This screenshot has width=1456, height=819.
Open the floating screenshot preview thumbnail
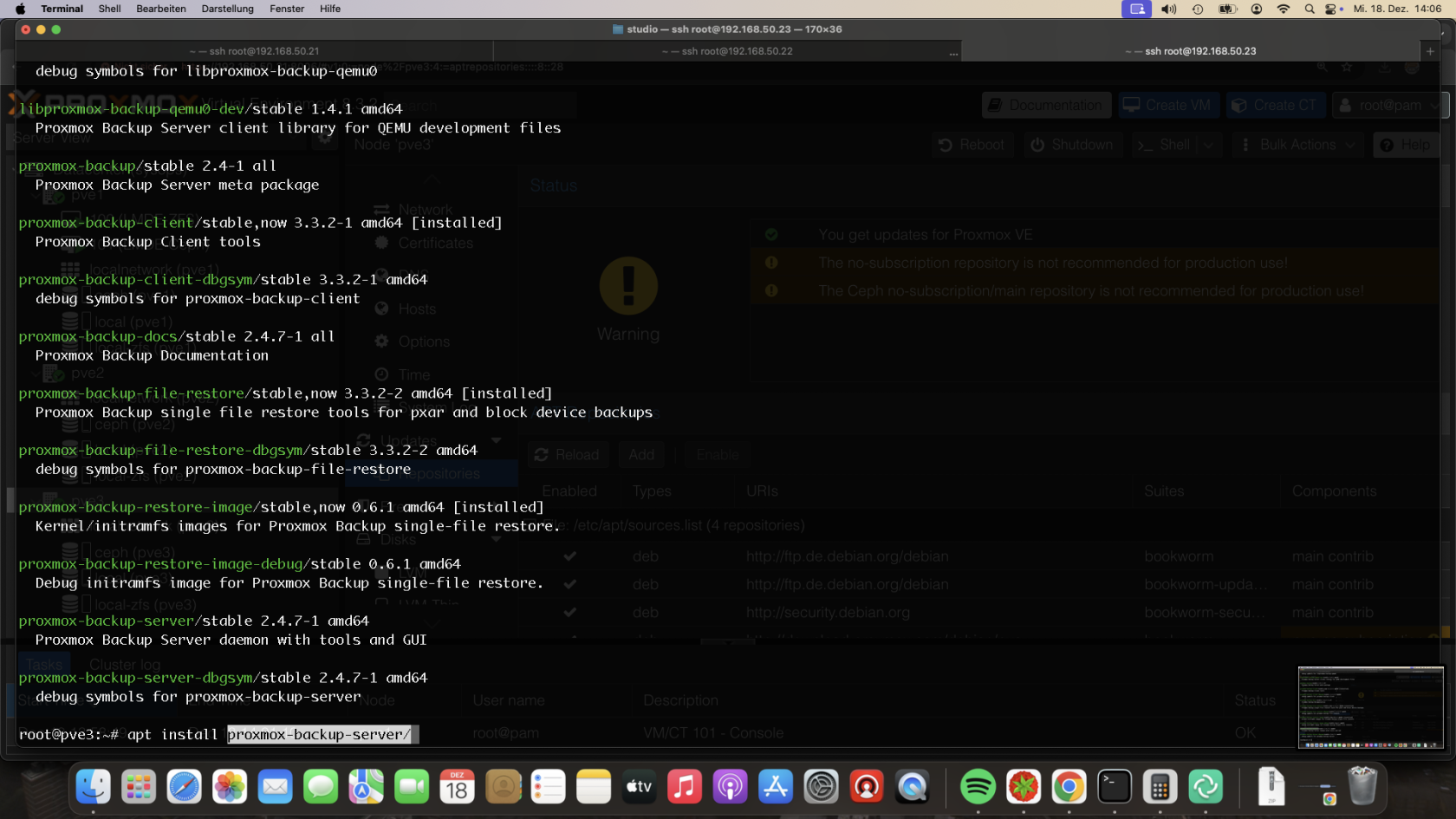click(x=1371, y=707)
